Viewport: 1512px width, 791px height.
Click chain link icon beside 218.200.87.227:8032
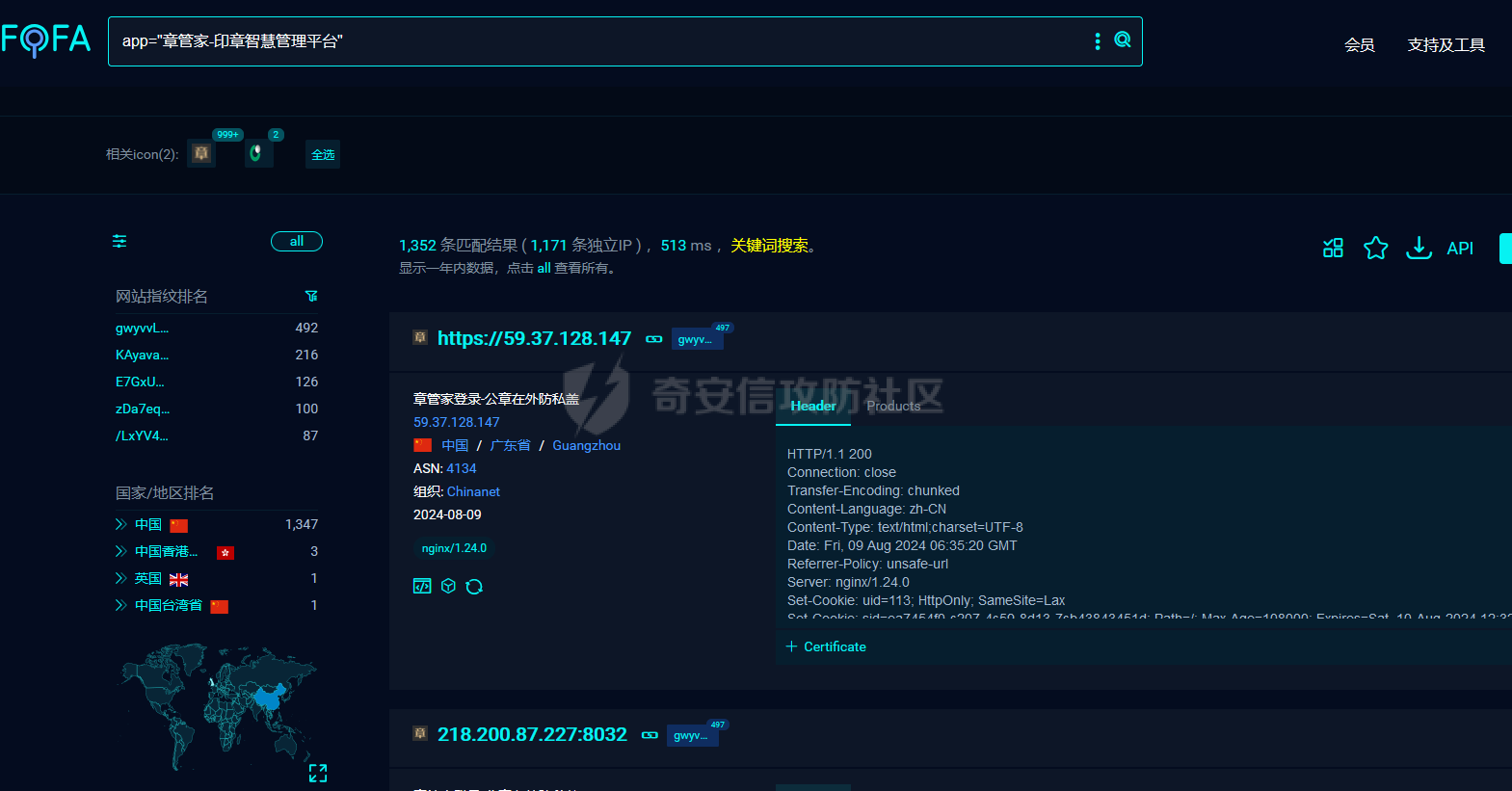(650, 735)
